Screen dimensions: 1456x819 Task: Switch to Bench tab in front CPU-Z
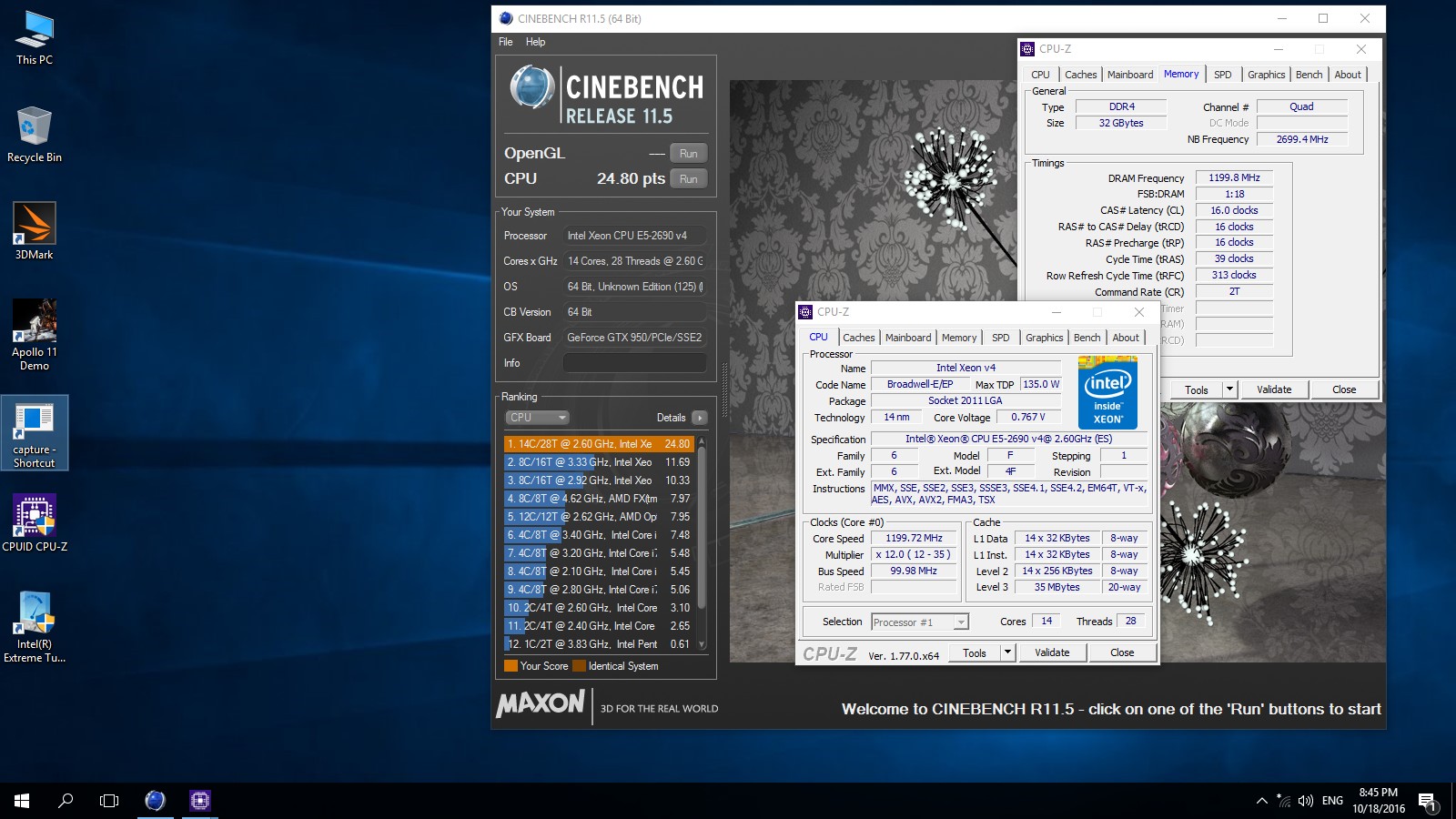[x=1087, y=338]
